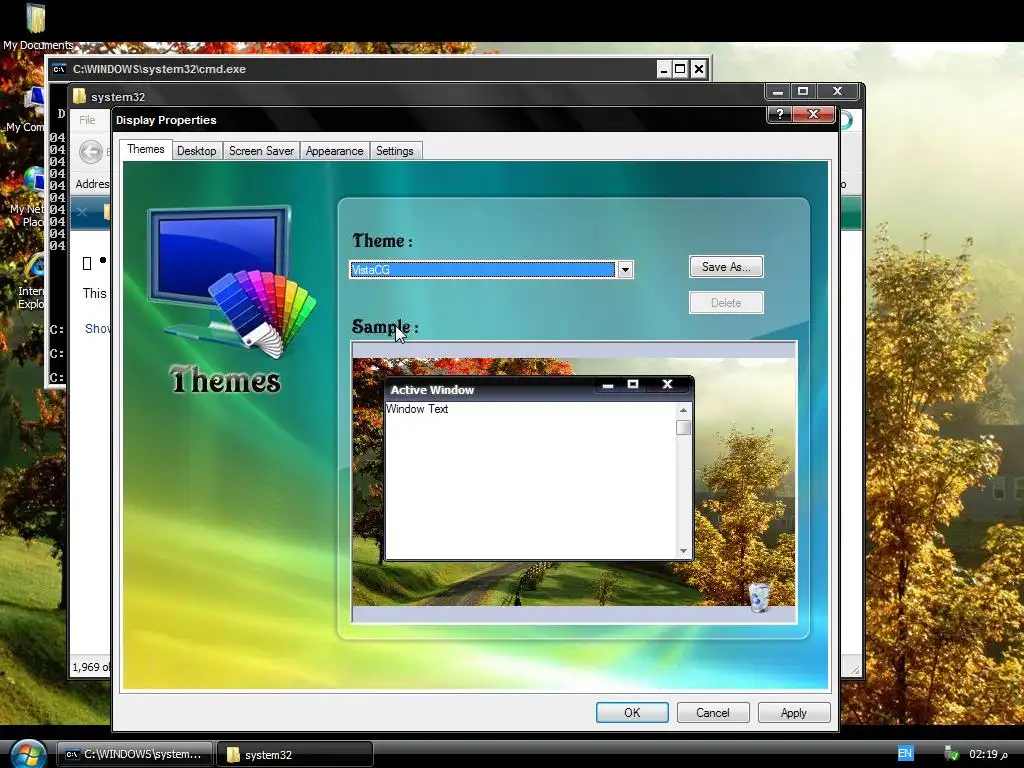Switch to cmd.exe taskbar button
Image resolution: width=1024 pixels, height=768 pixels.
135,754
